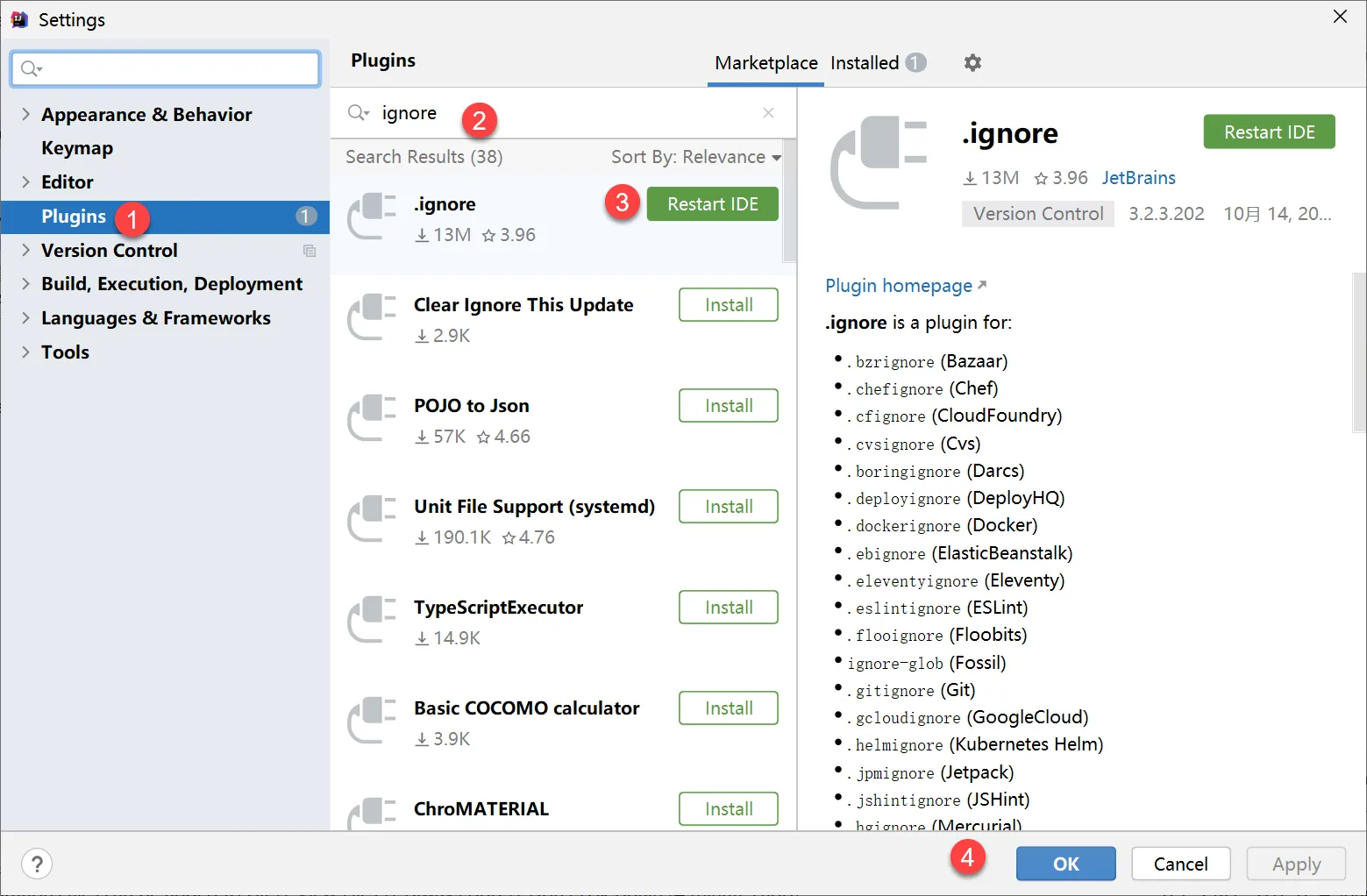Install Basic COCOMO calculator plugin

coord(729,708)
